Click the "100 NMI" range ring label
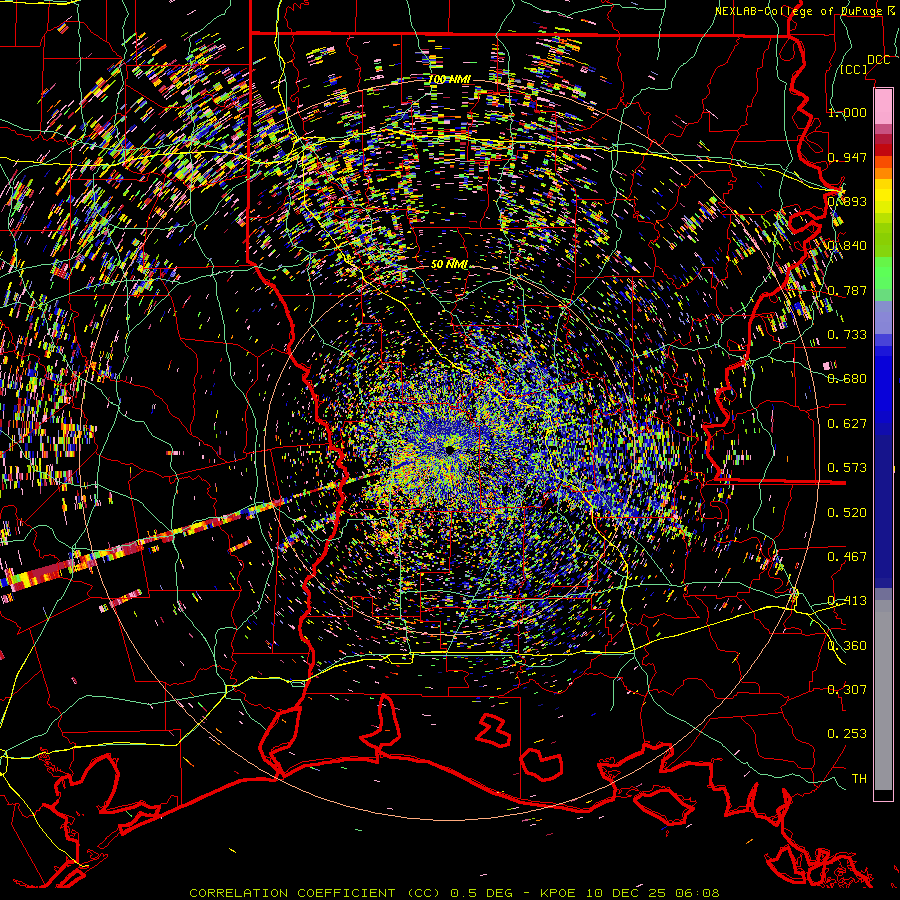Viewport: 900px width, 900px height. tap(450, 79)
